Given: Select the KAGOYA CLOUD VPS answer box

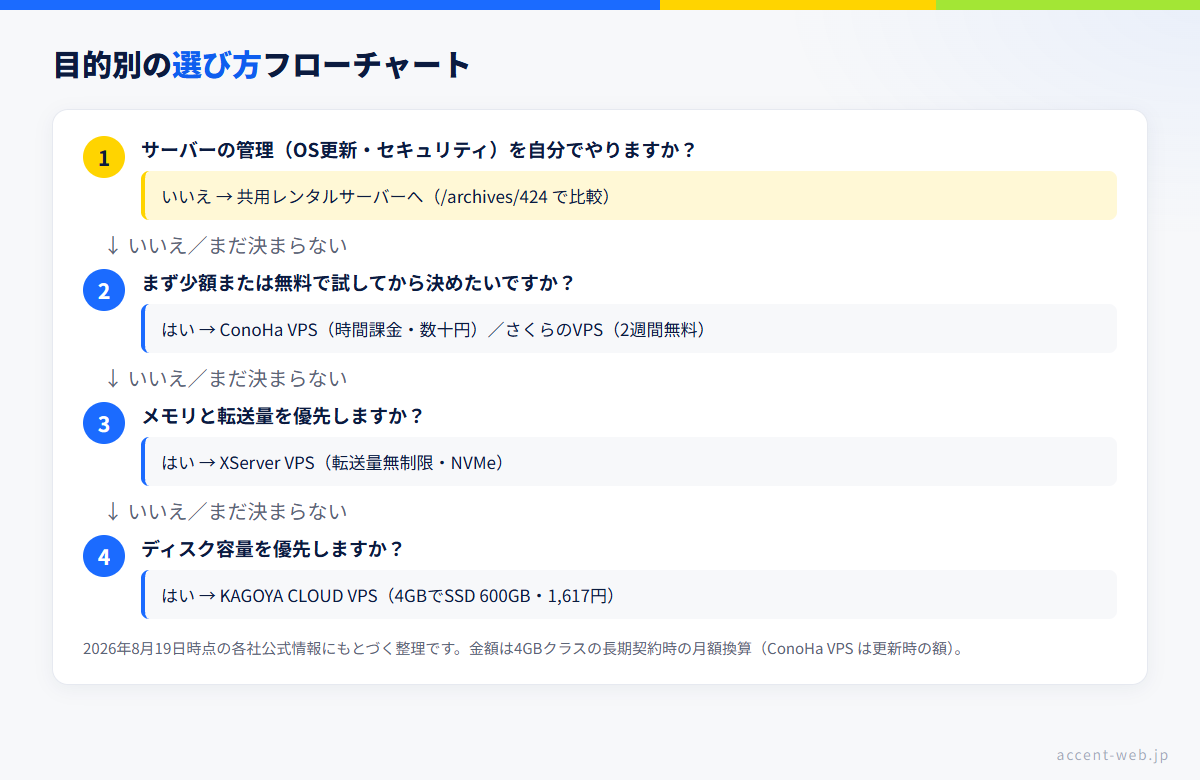Looking at the screenshot, I should pos(629,595).
